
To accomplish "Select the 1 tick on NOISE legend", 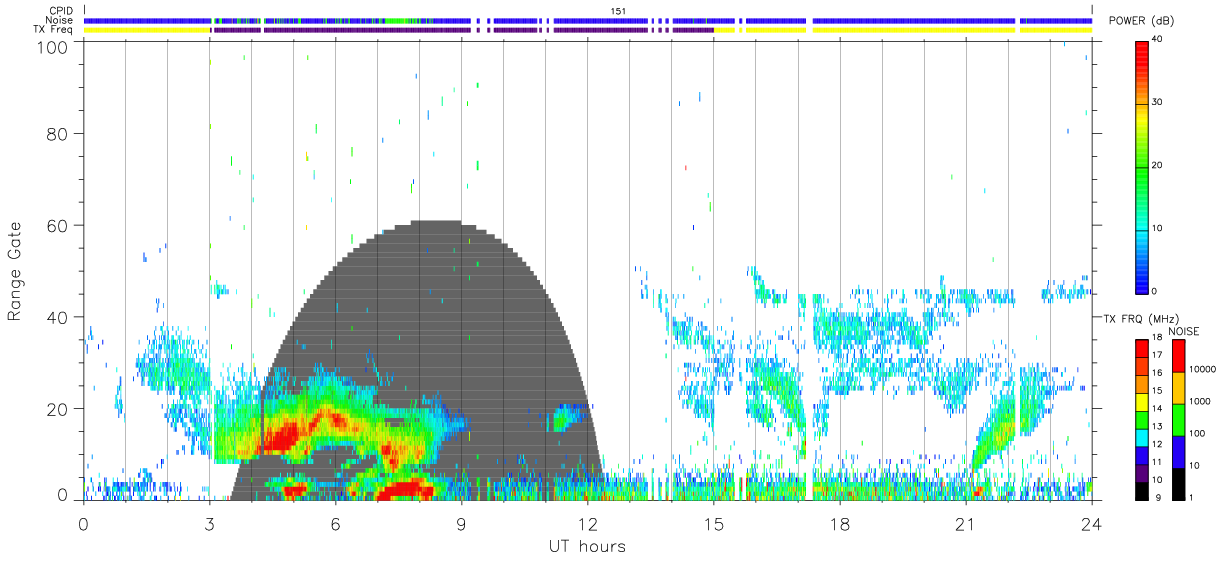I will click(x=1191, y=497).
